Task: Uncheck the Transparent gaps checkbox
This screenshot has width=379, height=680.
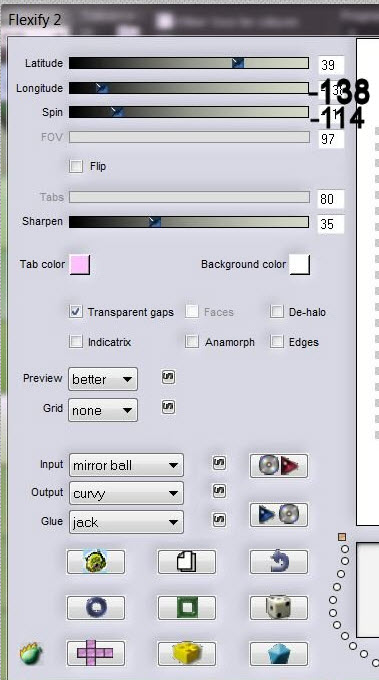Action: (76, 312)
